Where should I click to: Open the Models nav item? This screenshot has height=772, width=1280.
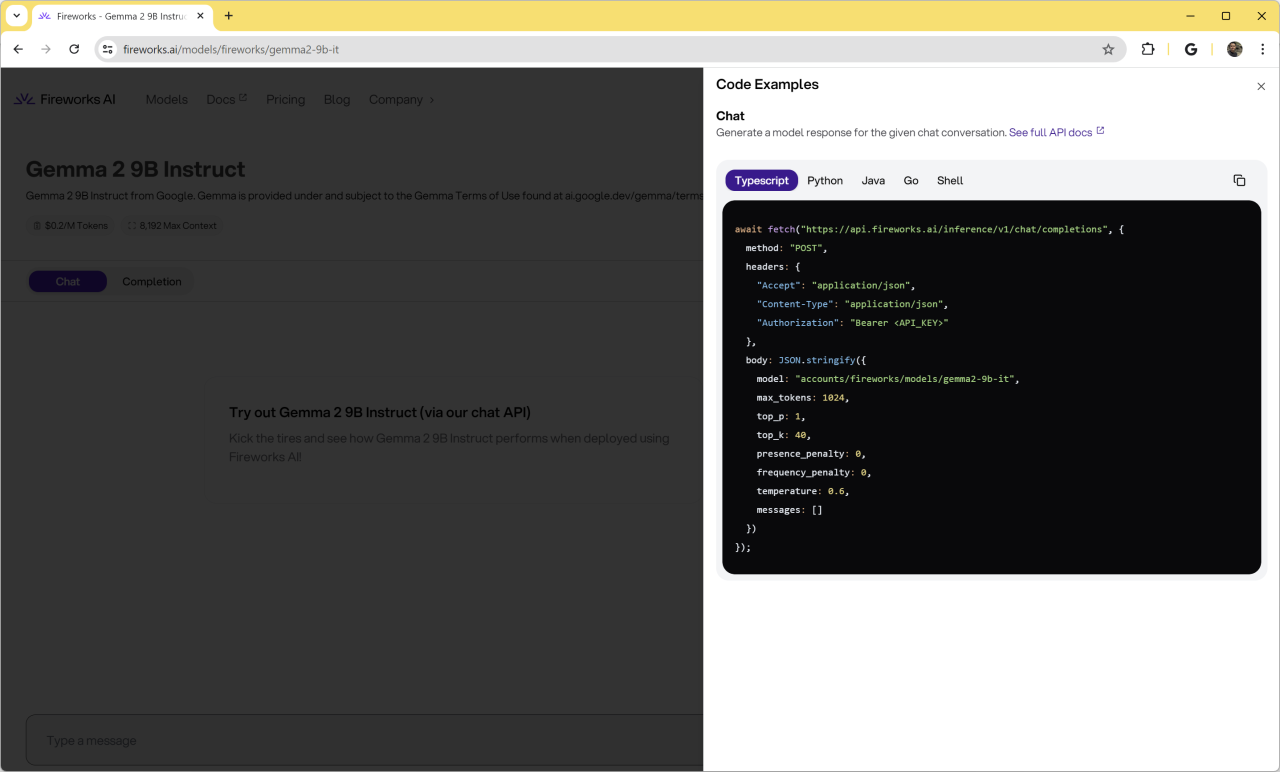pyautogui.click(x=167, y=99)
